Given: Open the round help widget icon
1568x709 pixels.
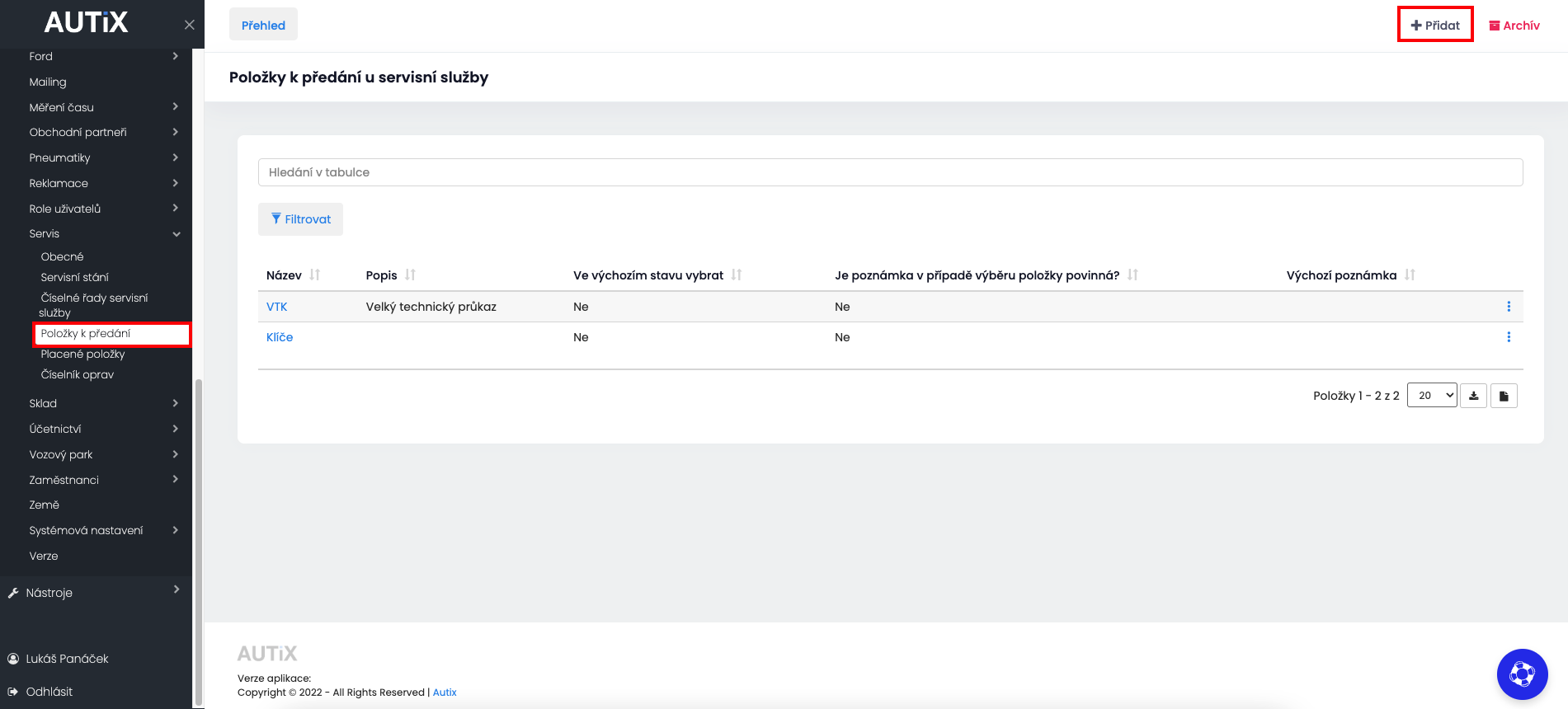Looking at the screenshot, I should 1522,674.
